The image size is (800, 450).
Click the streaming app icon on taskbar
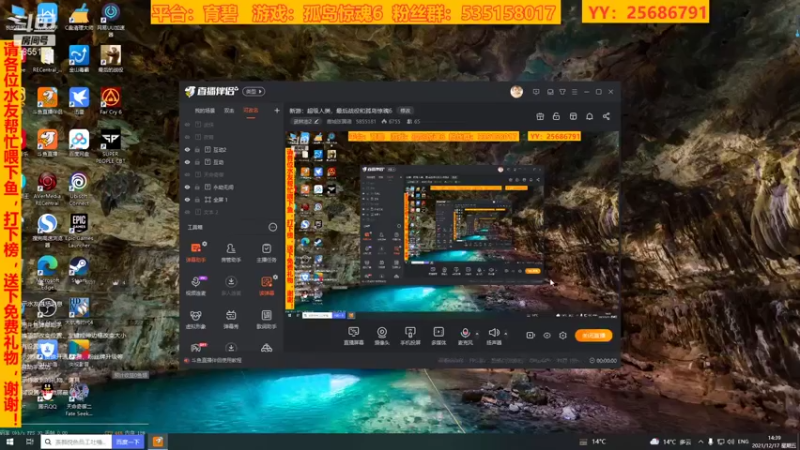pyautogui.click(x=158, y=441)
